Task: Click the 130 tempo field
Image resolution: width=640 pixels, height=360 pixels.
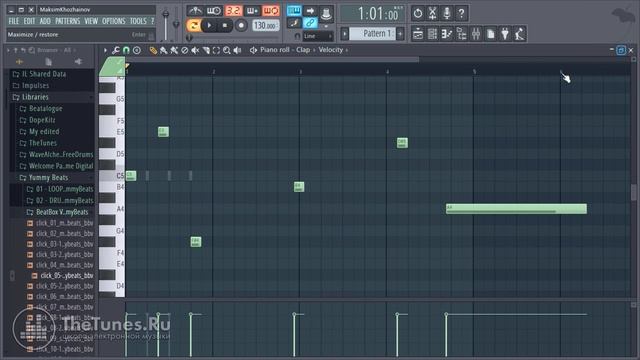Action: [x=265, y=25]
